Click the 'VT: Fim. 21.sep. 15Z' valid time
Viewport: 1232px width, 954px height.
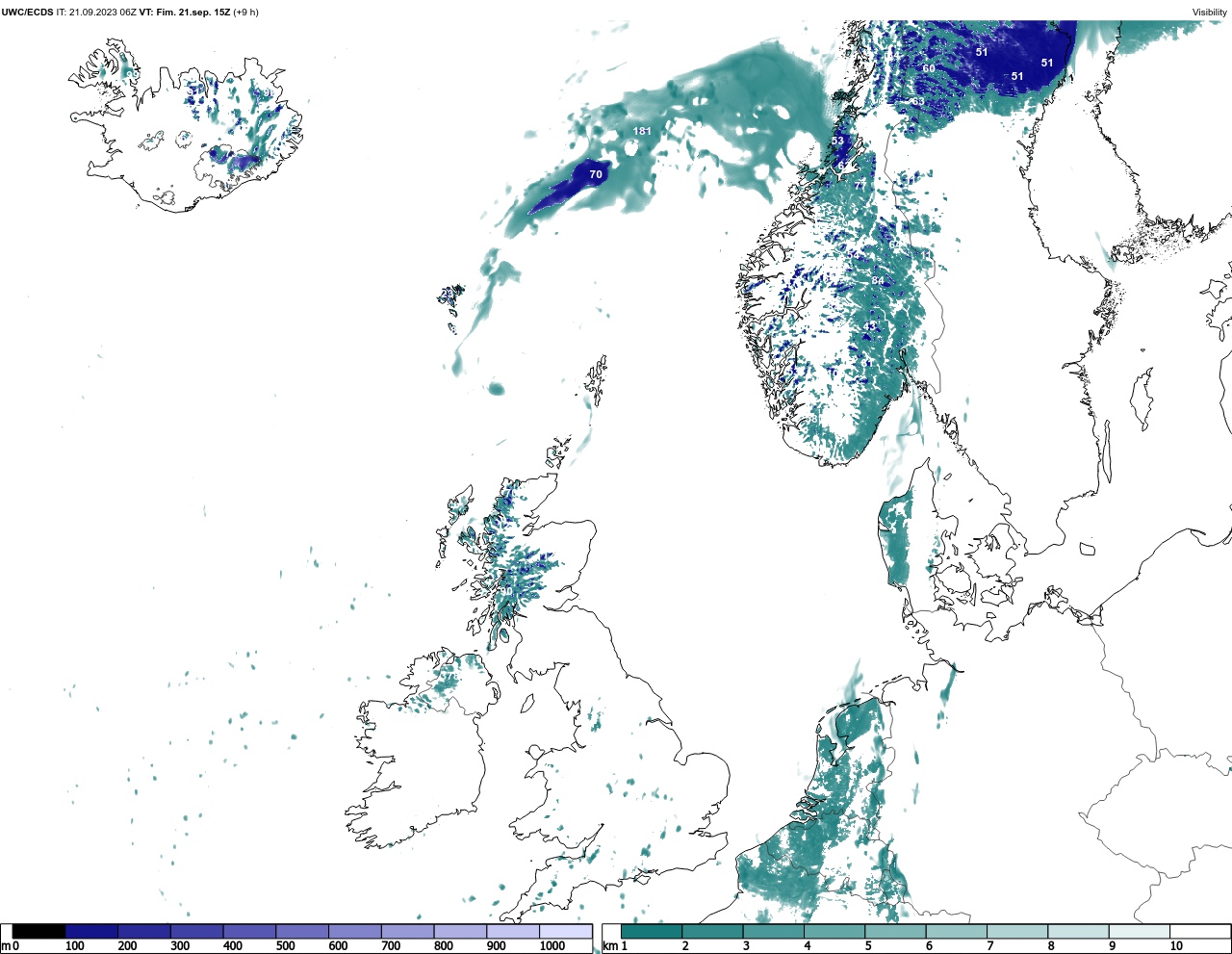(185, 13)
